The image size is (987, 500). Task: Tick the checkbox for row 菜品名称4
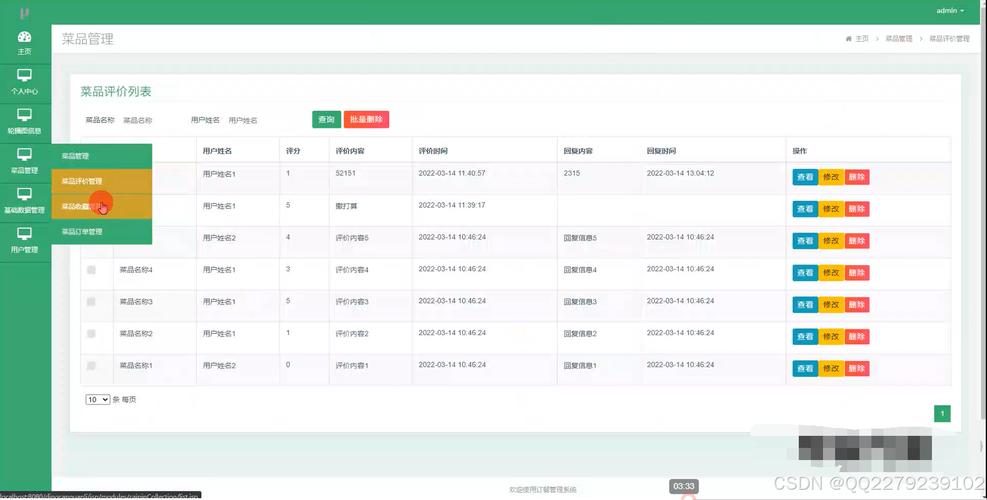coord(91,270)
